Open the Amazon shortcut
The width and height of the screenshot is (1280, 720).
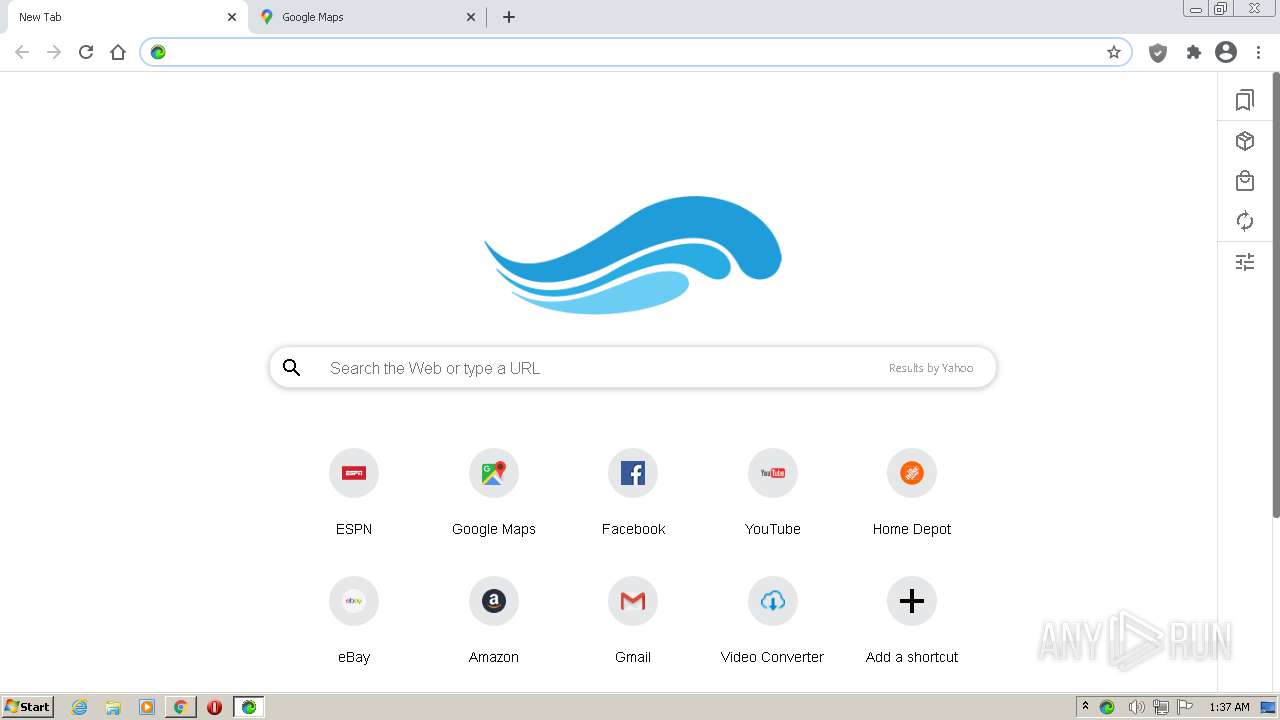pyautogui.click(x=494, y=601)
